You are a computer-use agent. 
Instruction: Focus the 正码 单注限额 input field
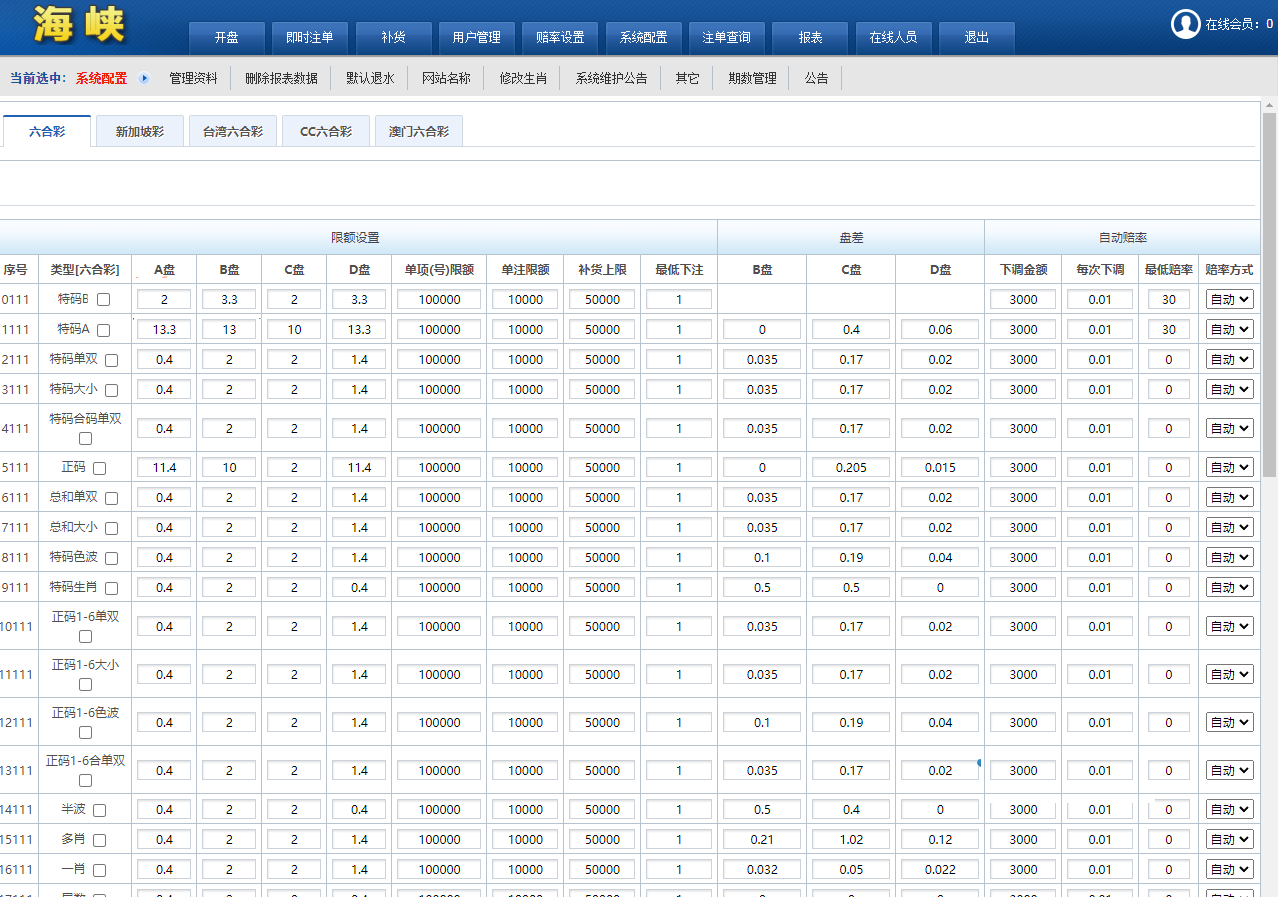[525, 468]
